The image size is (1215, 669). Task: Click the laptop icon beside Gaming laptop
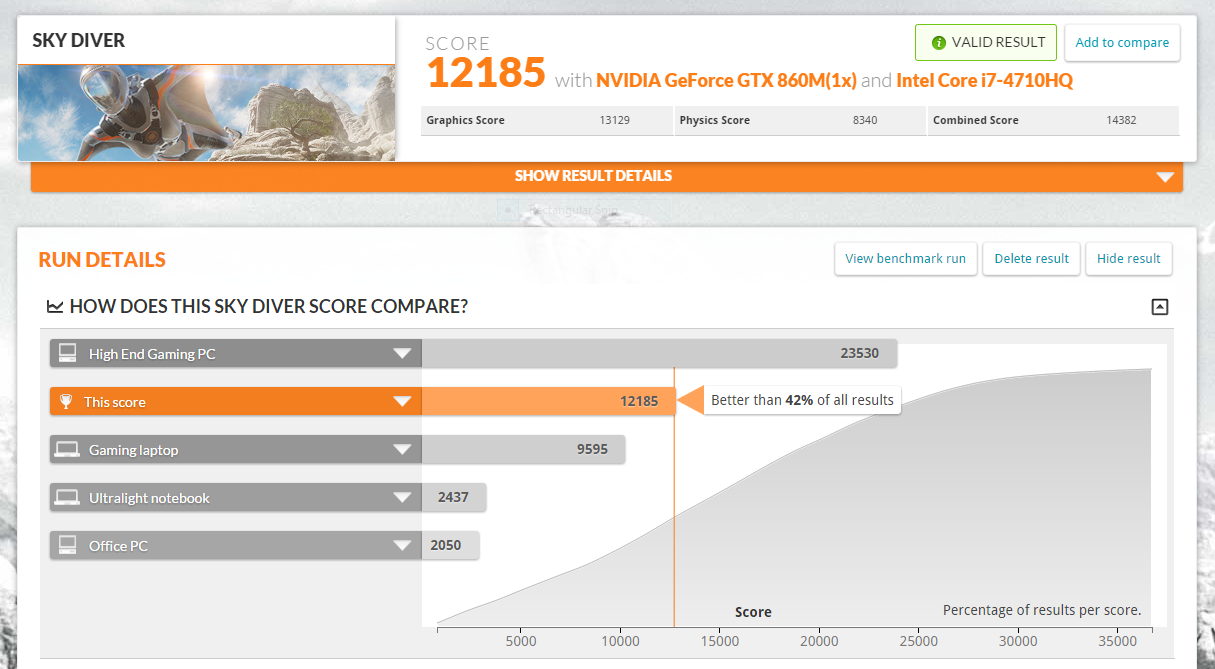pos(68,449)
